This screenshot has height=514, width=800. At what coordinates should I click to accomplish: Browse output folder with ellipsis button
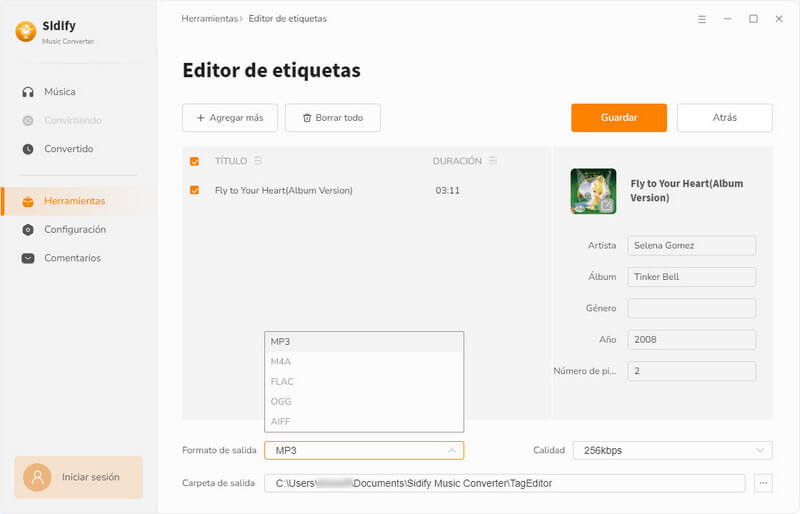(x=763, y=483)
